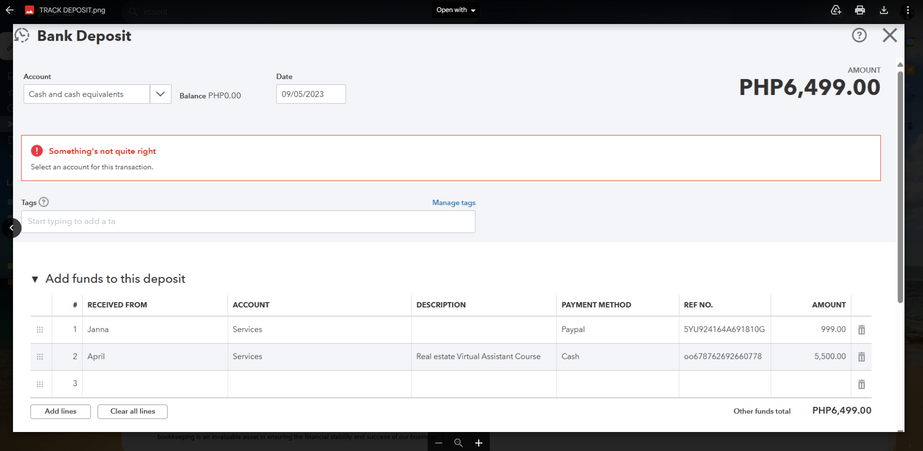
Task: Click the TRACK DEPOSIT.png image file icon
Action: pyautogui.click(x=29, y=10)
